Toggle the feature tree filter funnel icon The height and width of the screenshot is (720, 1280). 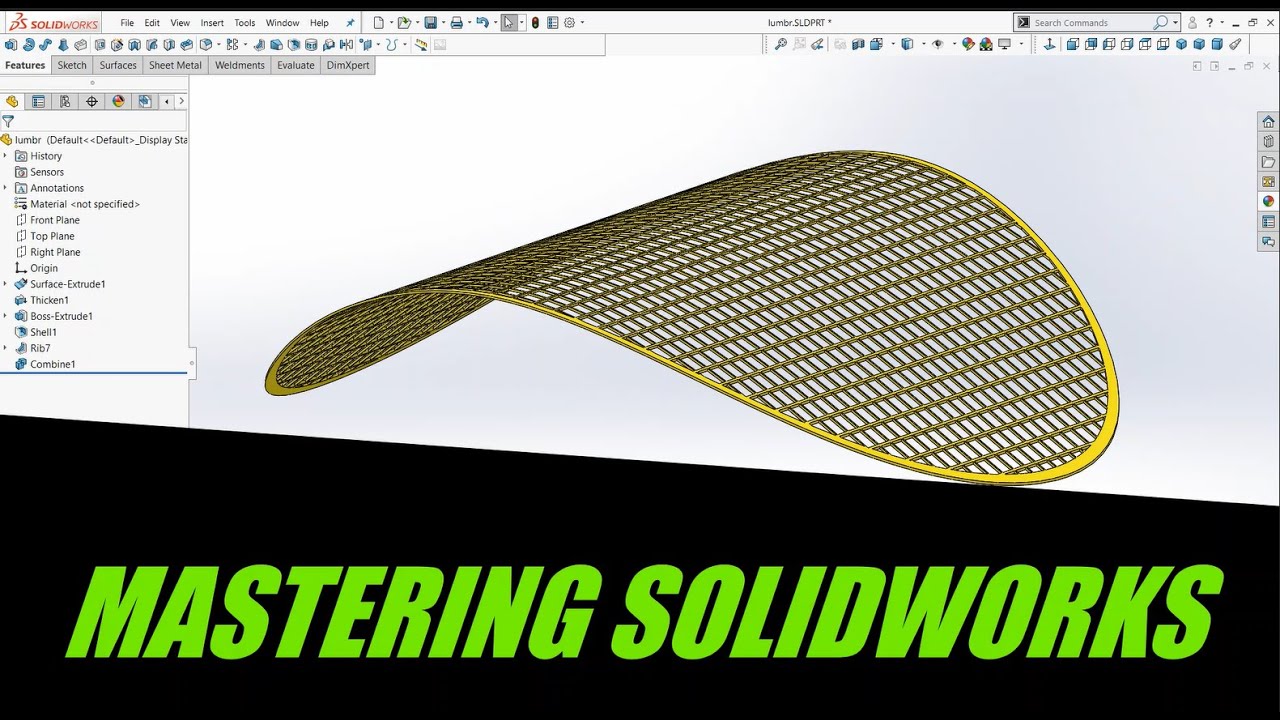[8, 121]
